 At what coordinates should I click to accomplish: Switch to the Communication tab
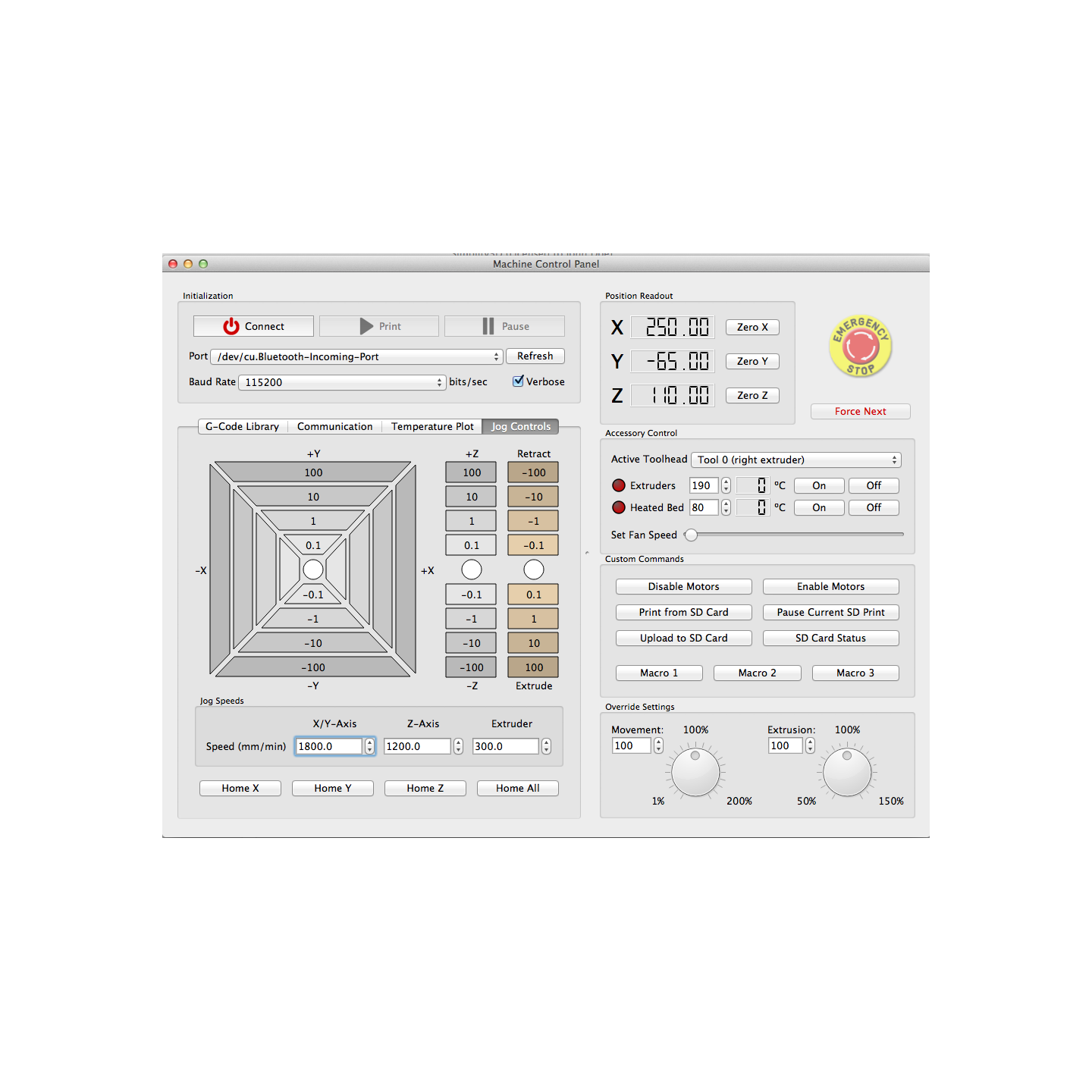(x=334, y=426)
